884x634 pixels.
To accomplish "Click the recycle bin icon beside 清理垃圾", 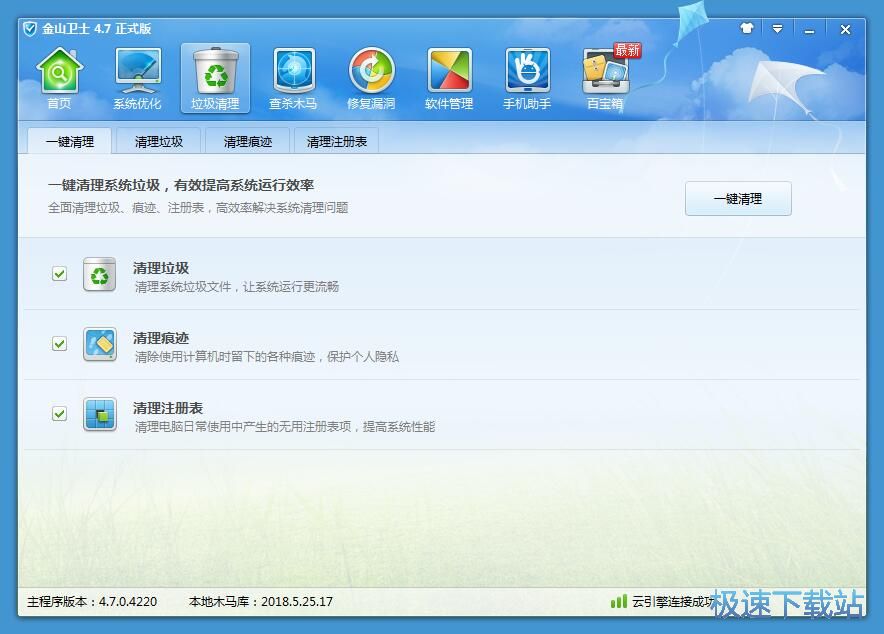I will tap(100, 274).
